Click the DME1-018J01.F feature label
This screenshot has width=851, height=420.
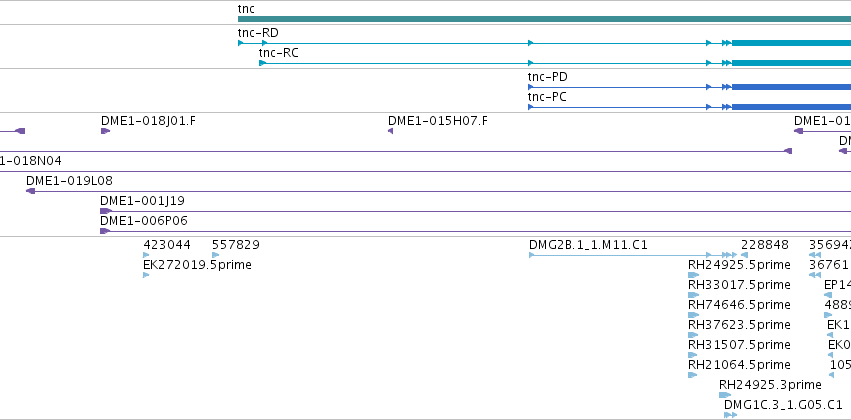(148, 120)
